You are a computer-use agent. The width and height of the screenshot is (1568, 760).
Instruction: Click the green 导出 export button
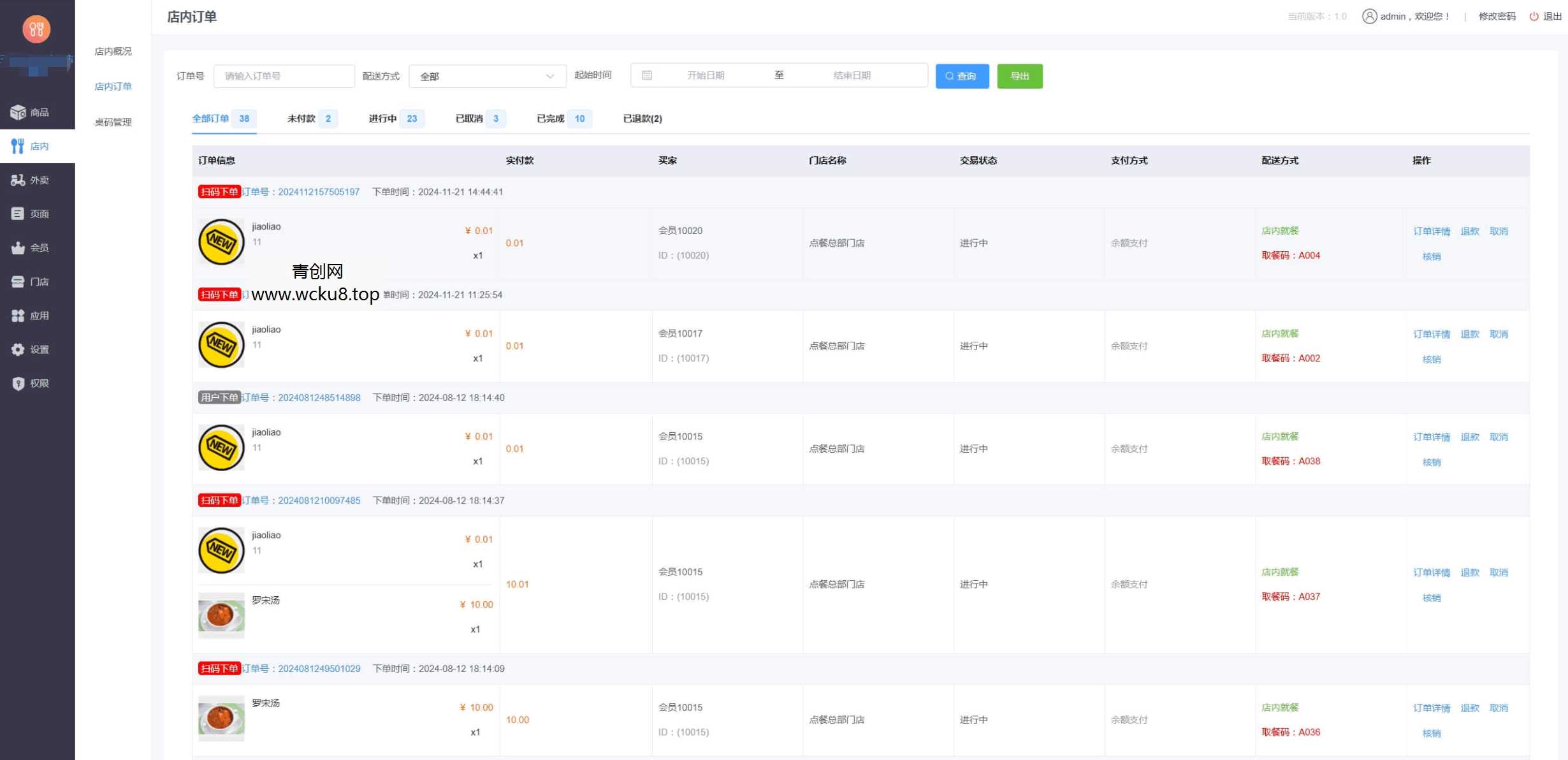(x=1019, y=77)
